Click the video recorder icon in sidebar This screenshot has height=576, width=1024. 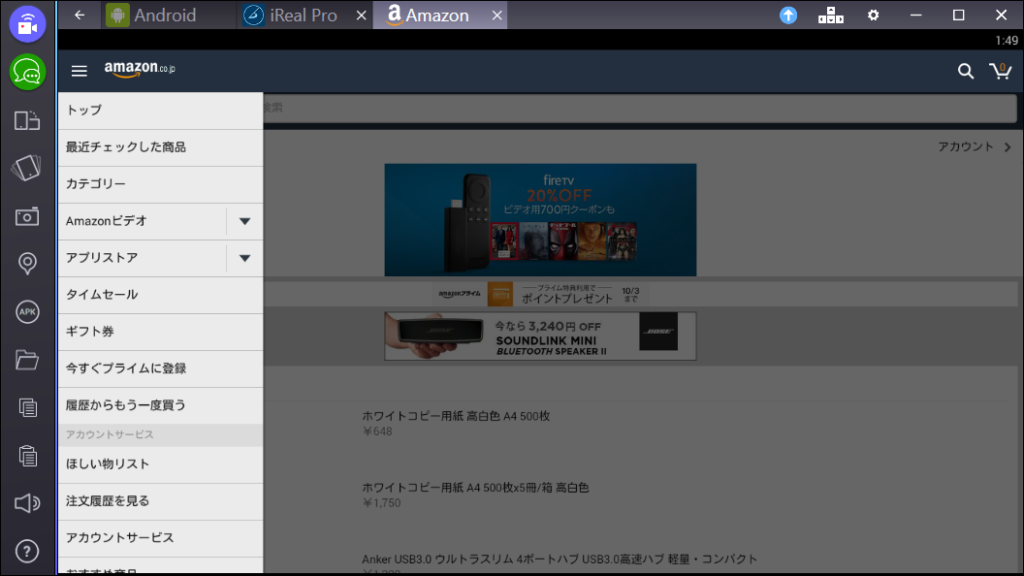click(27, 24)
